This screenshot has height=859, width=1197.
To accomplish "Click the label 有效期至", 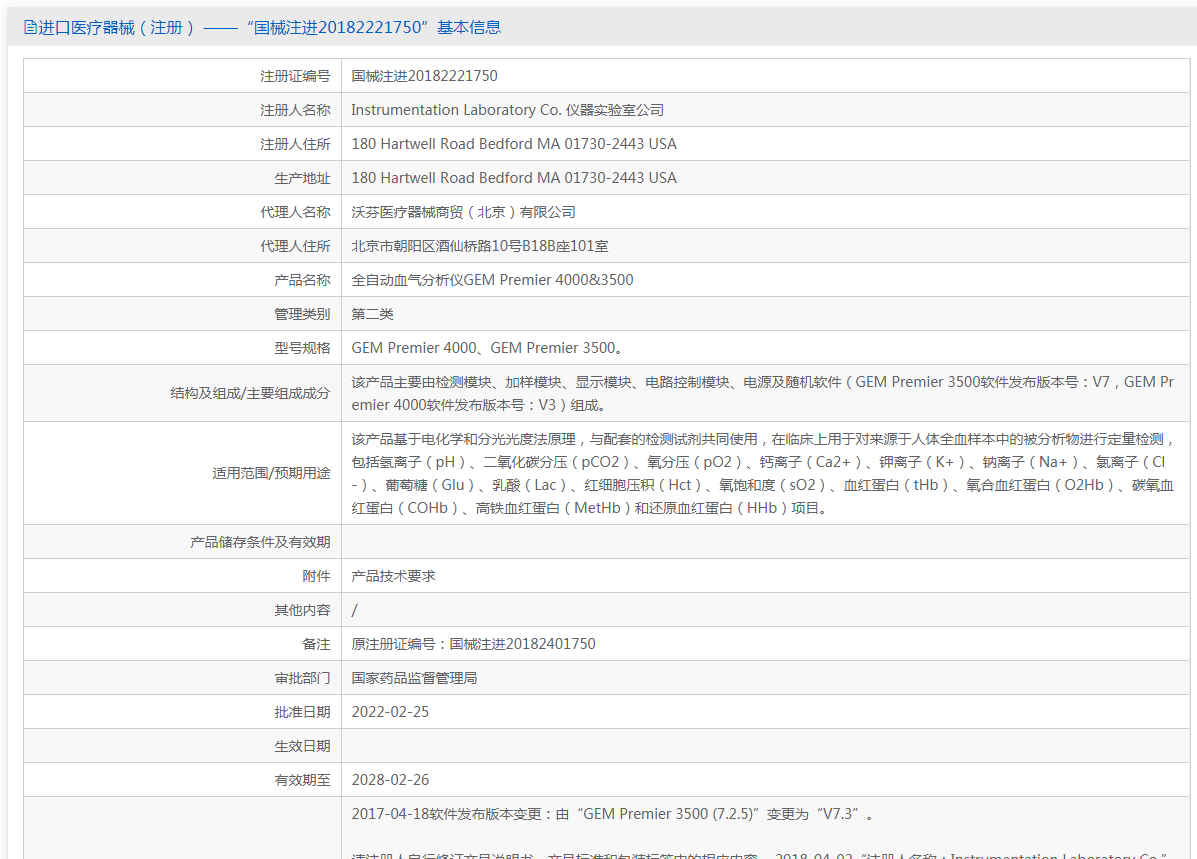I will tap(302, 780).
